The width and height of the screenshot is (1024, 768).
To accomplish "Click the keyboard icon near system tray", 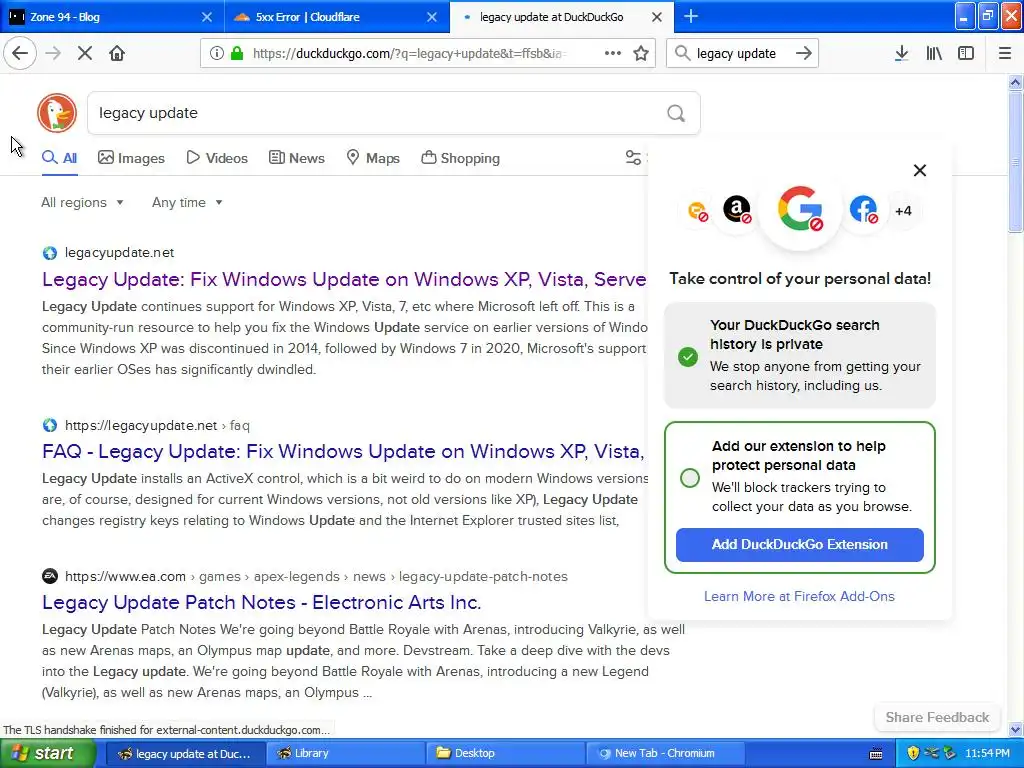I will (x=876, y=754).
